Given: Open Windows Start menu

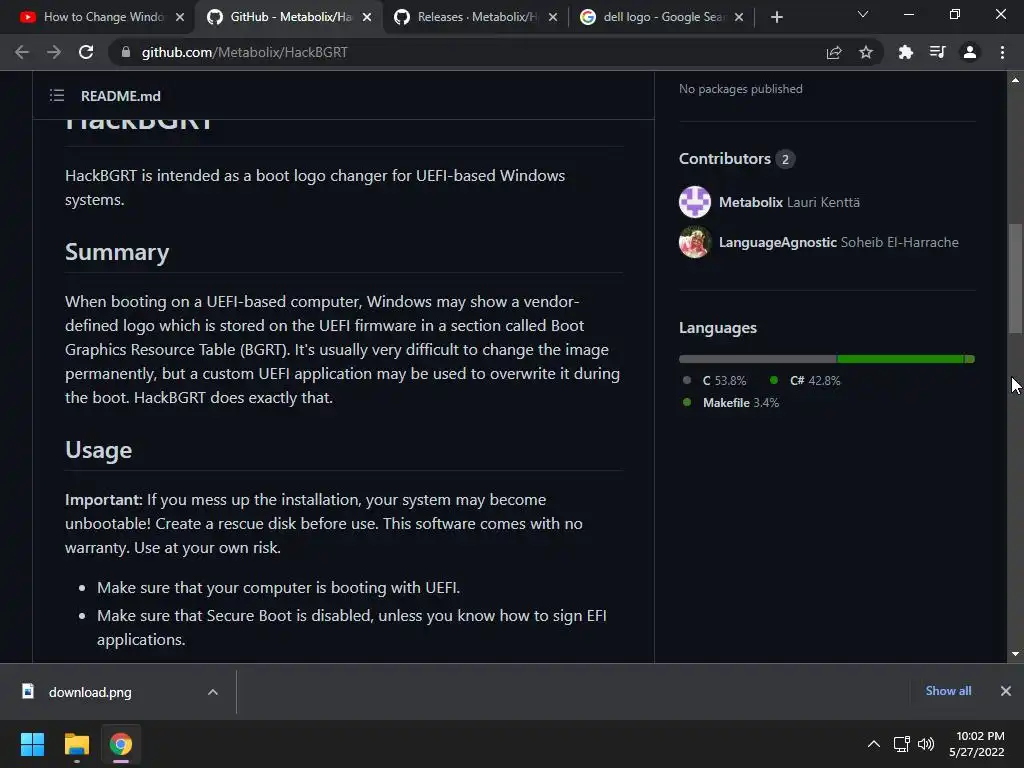Looking at the screenshot, I should point(33,744).
